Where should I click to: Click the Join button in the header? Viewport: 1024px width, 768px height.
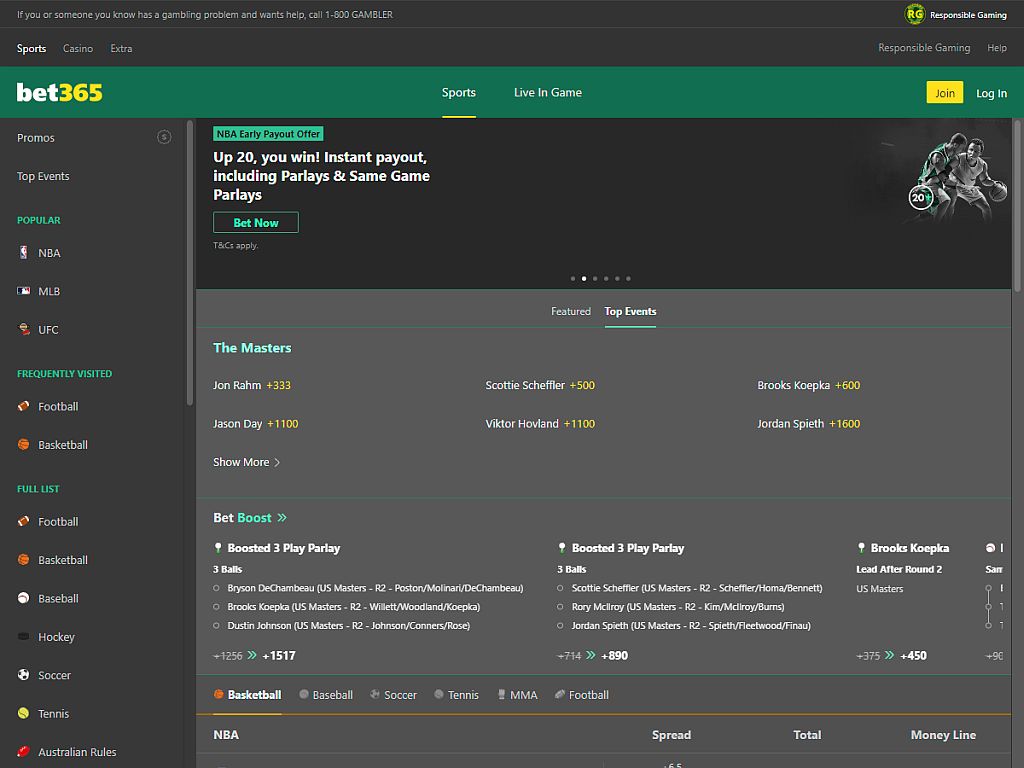[944, 92]
